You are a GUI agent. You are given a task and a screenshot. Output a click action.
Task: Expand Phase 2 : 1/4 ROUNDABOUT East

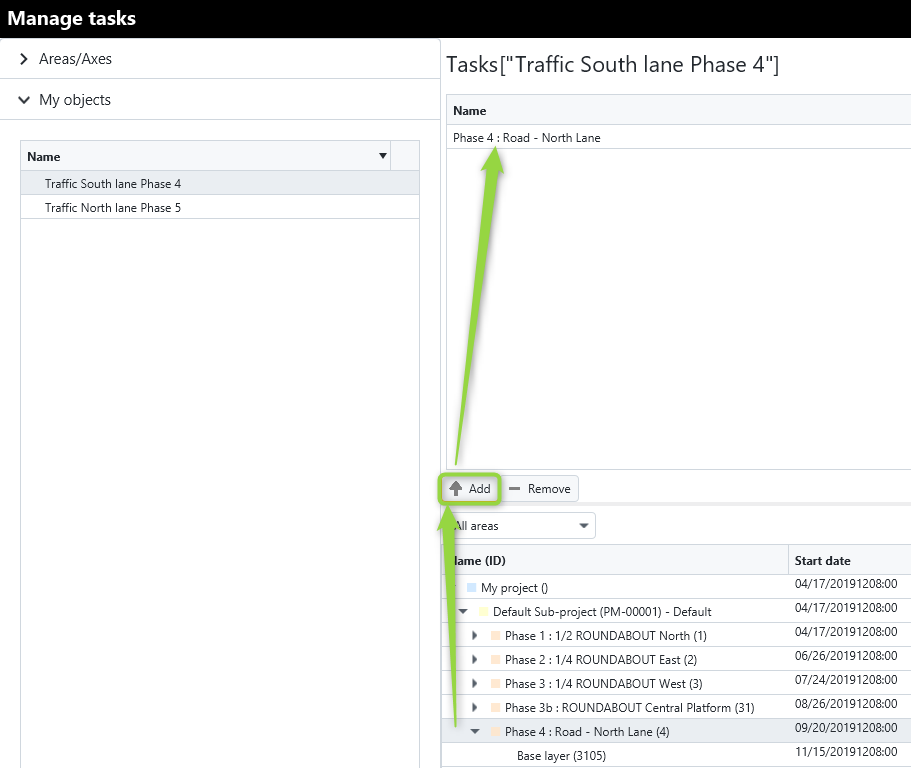click(475, 659)
